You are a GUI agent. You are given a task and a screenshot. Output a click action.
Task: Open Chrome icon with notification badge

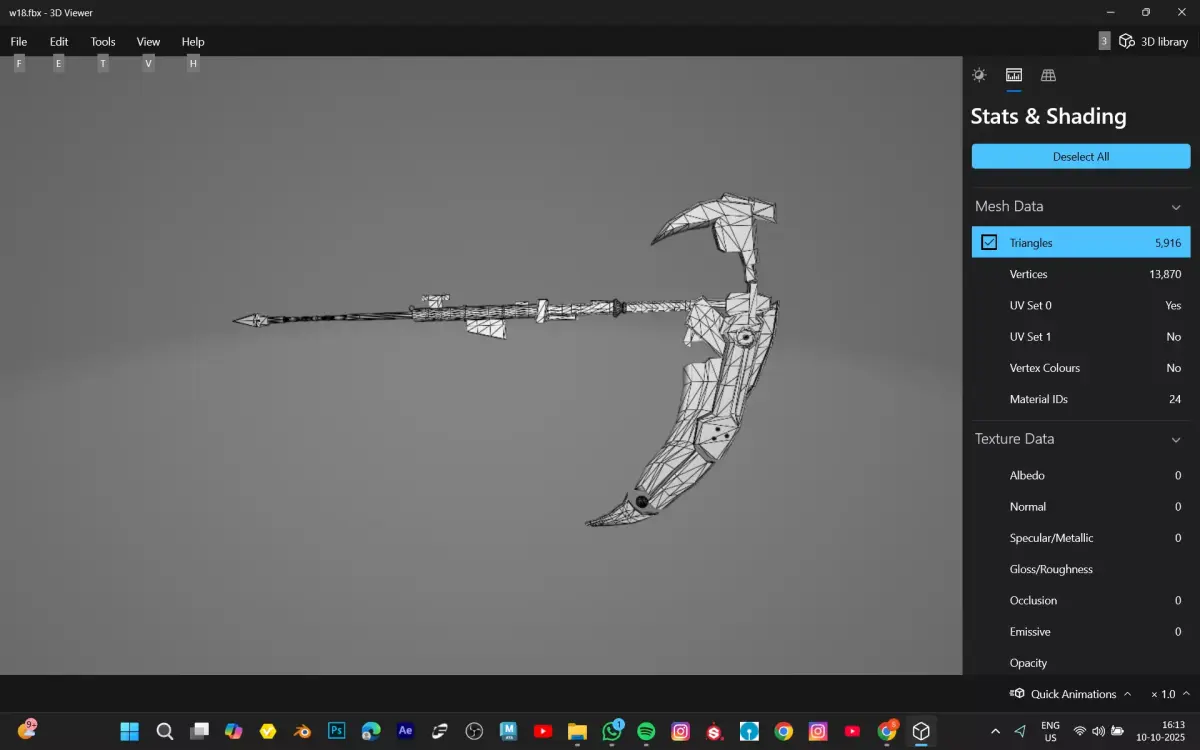pyautogui.click(x=886, y=731)
